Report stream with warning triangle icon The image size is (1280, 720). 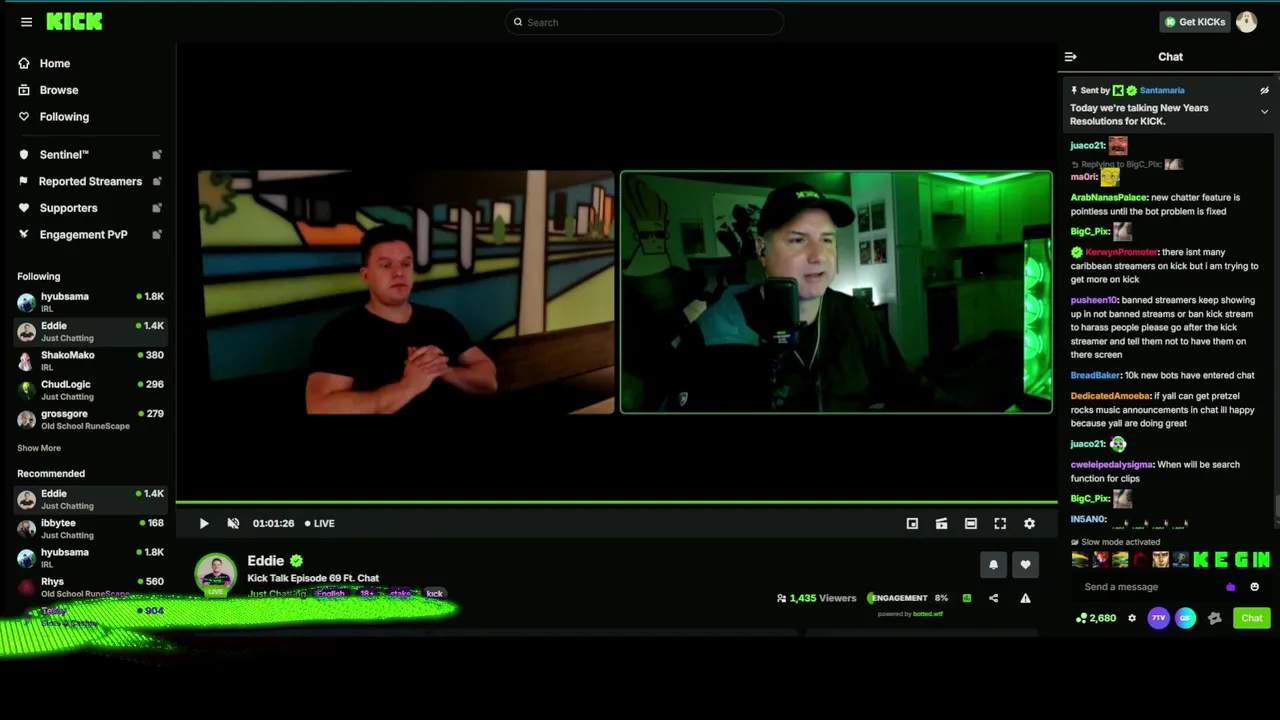coord(1025,598)
